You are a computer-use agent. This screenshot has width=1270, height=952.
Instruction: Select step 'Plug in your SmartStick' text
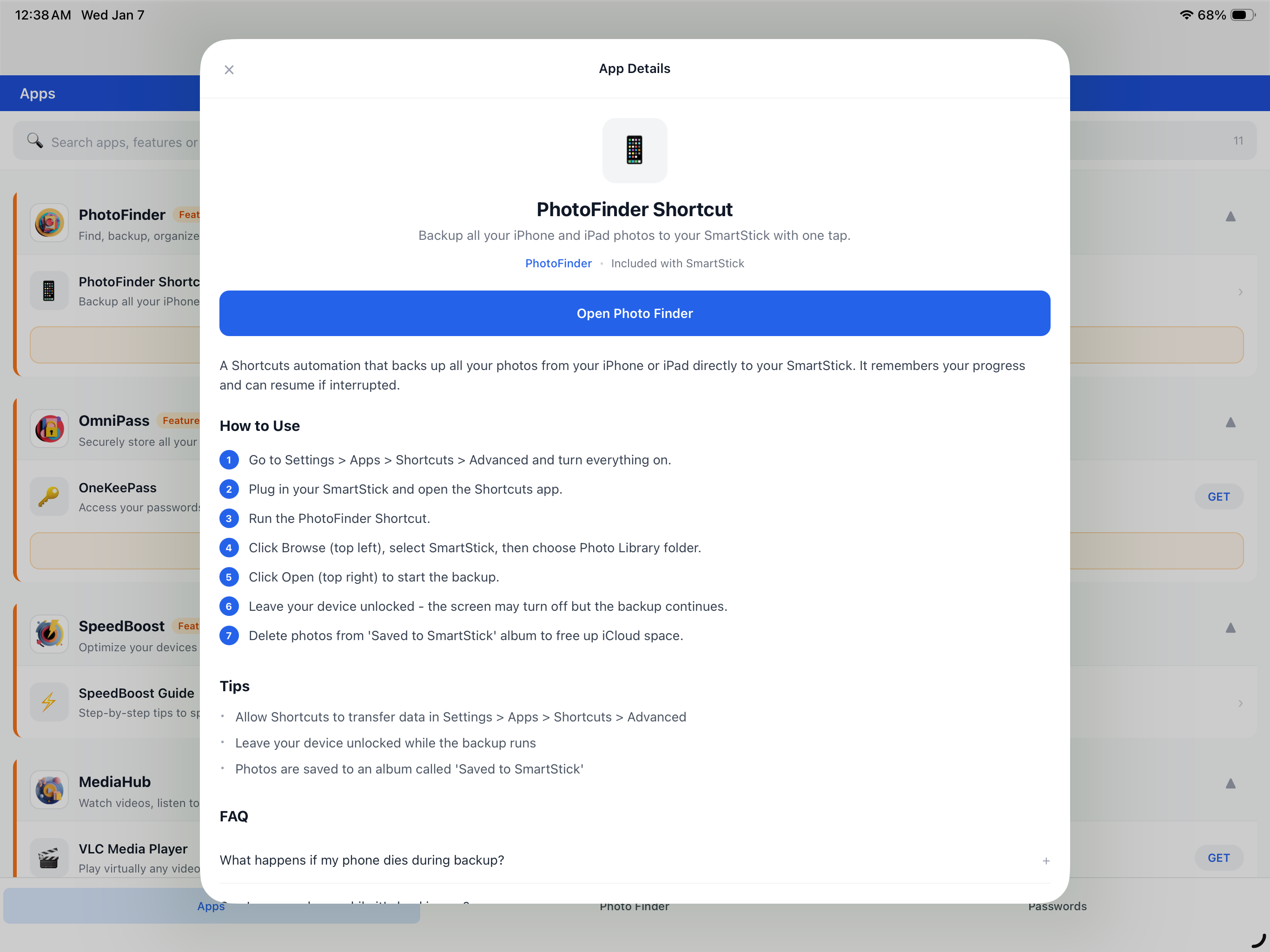pos(405,489)
